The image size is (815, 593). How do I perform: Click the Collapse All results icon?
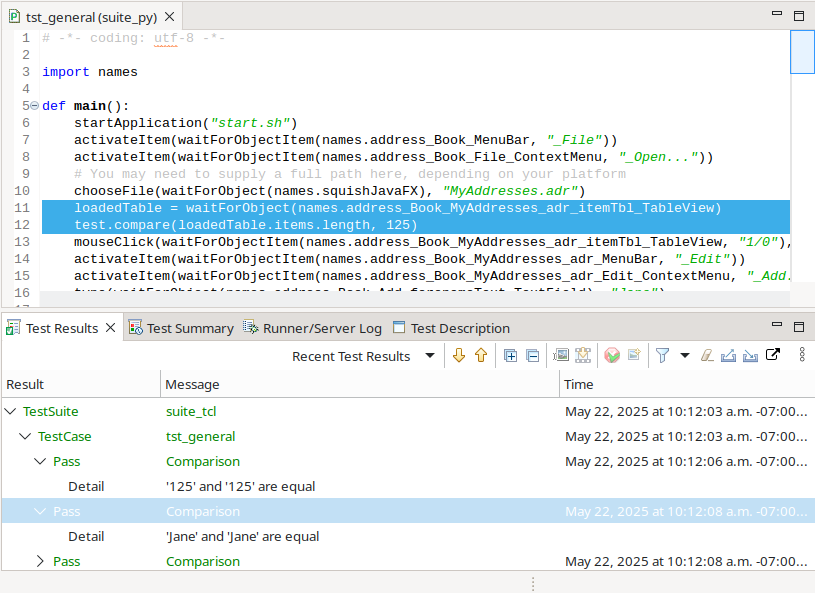532,355
